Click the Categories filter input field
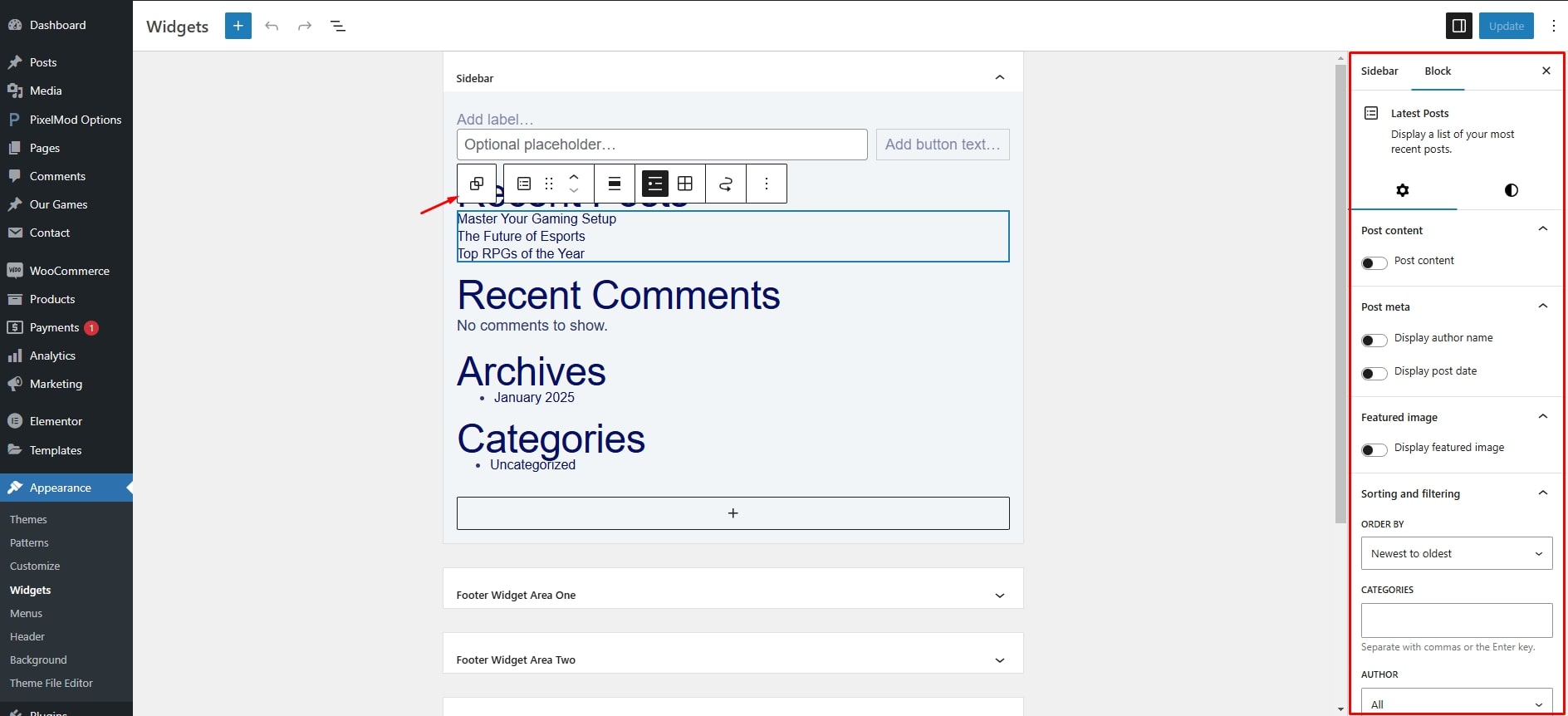 (x=1457, y=620)
